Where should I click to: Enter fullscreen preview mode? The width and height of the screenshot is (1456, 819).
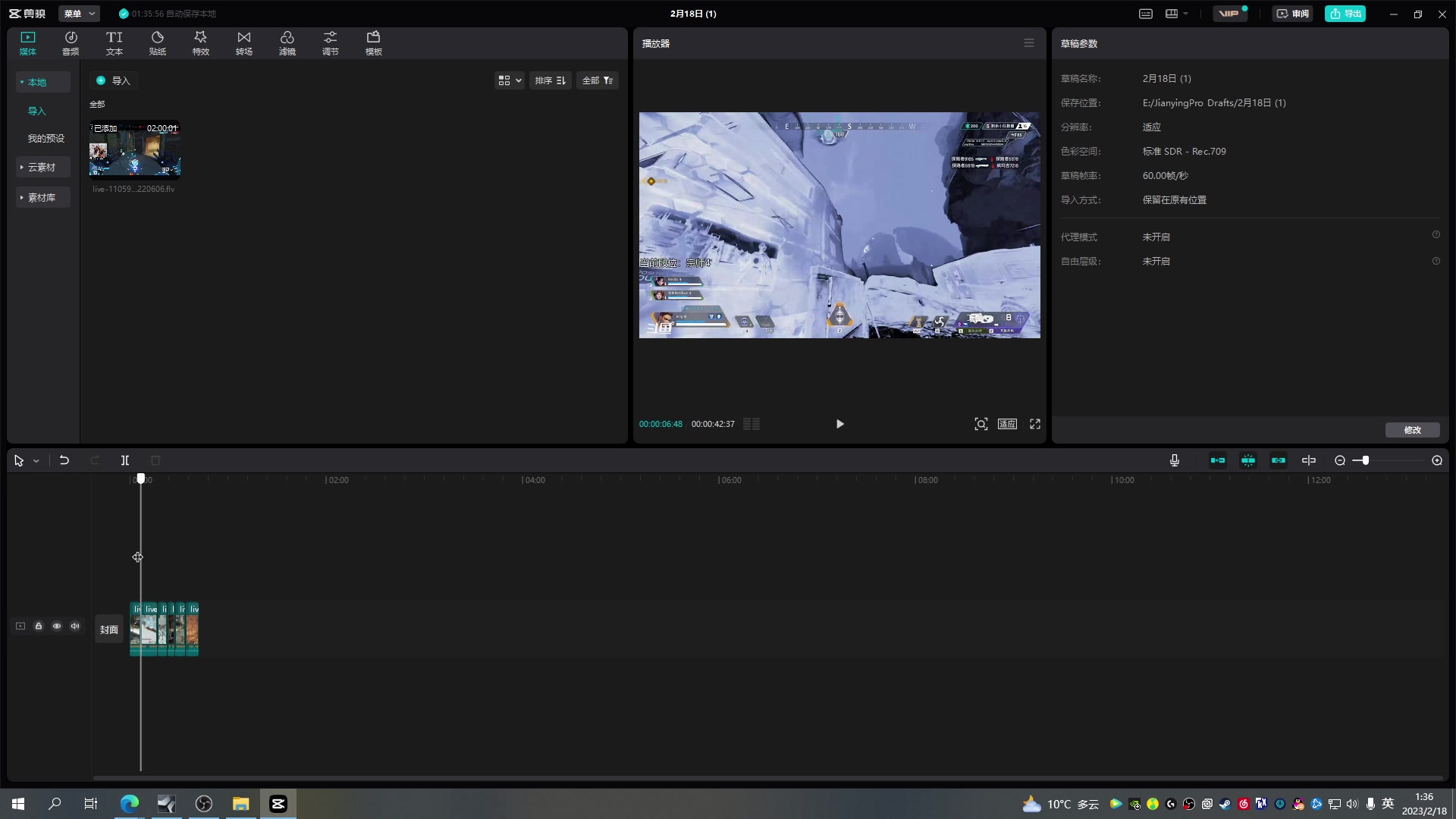1035,424
